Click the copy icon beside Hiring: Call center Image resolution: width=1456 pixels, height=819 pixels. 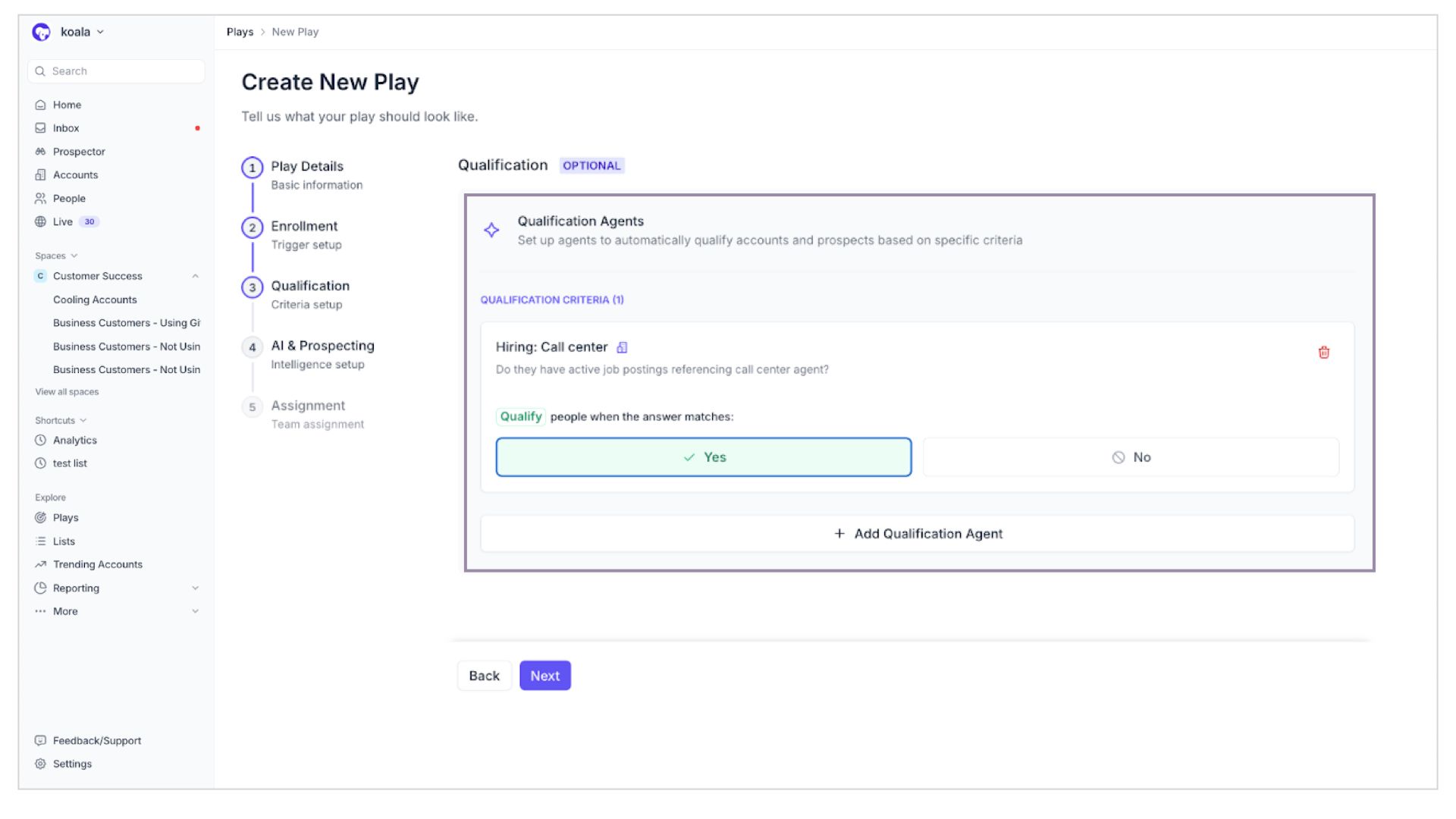pos(623,347)
